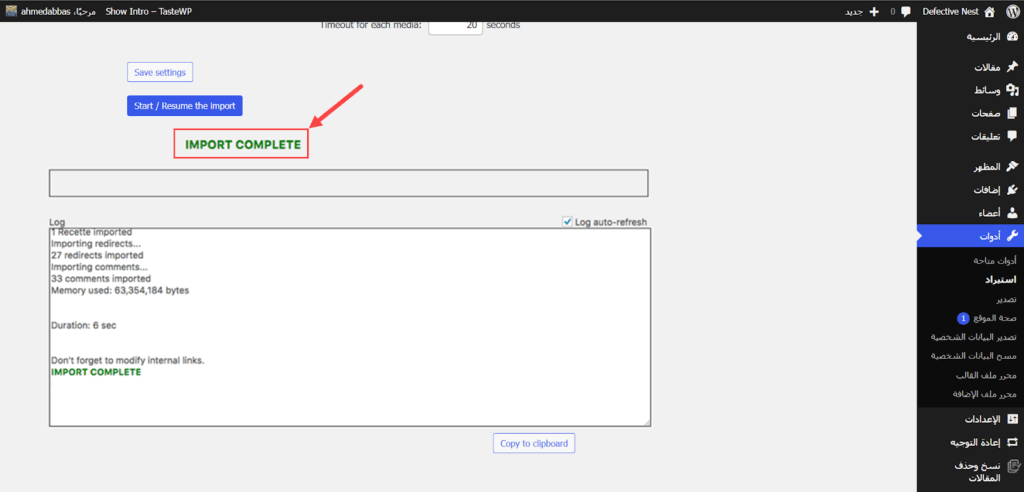This screenshot has width=1024, height=492.
Task: Click "Don't forget to modify internal links." line
Action: coord(127,361)
